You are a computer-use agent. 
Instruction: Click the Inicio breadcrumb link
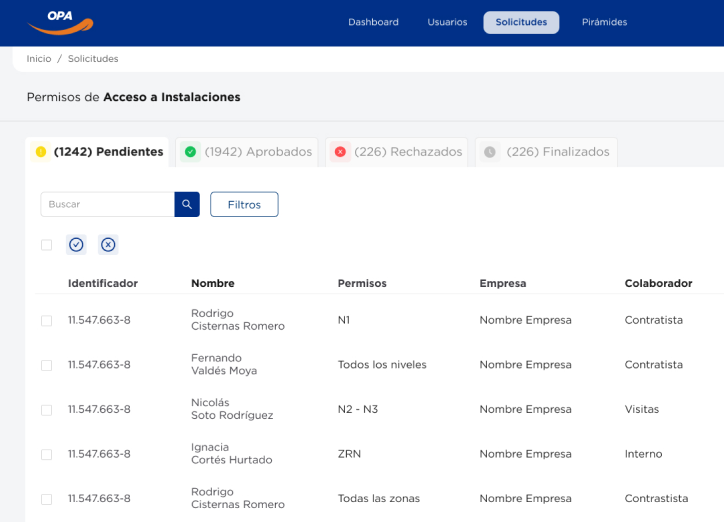(x=39, y=59)
